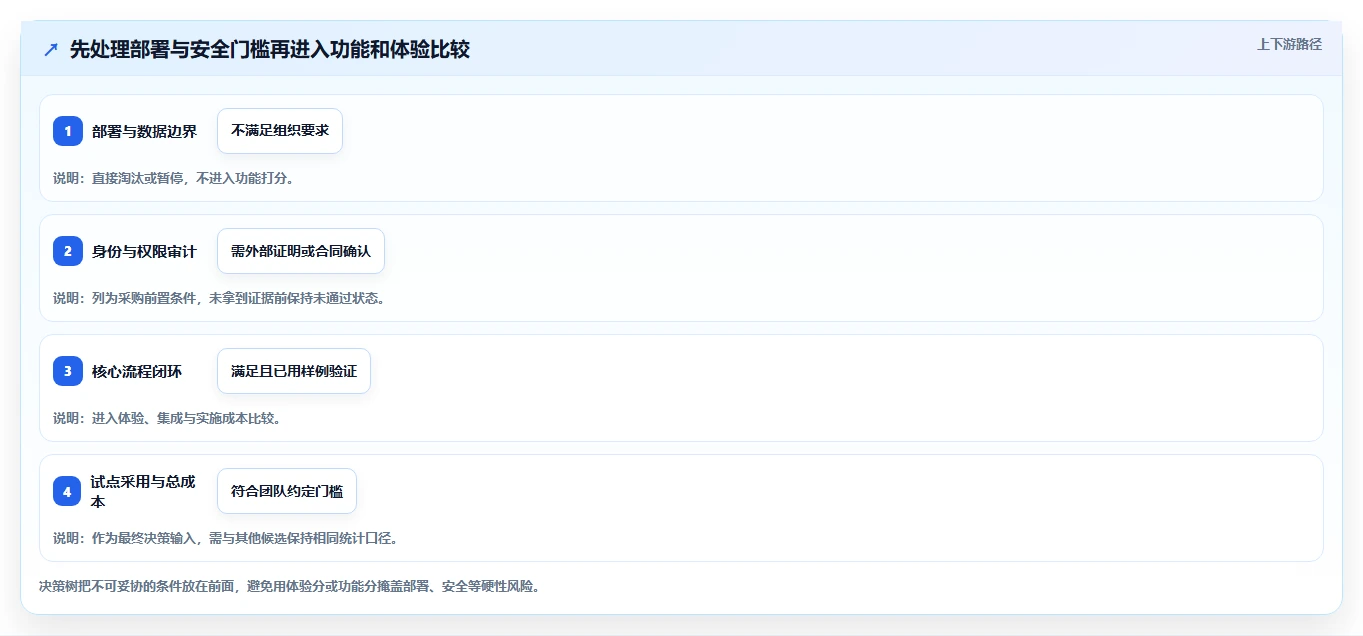
Task: Click the 满足且已用样例验证 condition chip
Action: point(294,371)
